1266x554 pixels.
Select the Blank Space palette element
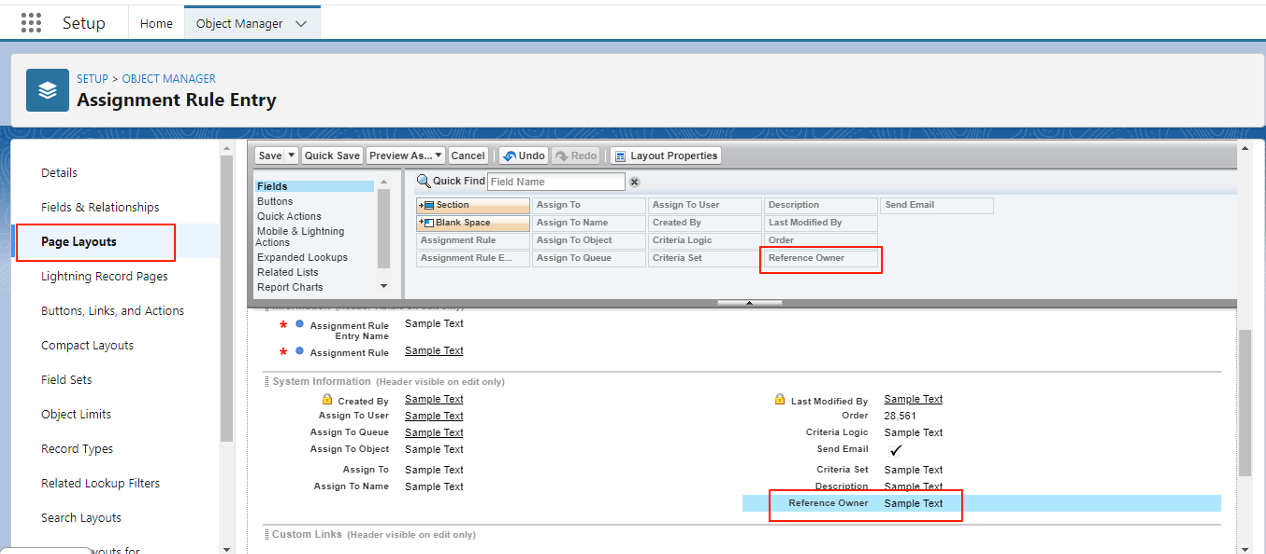tap(473, 223)
